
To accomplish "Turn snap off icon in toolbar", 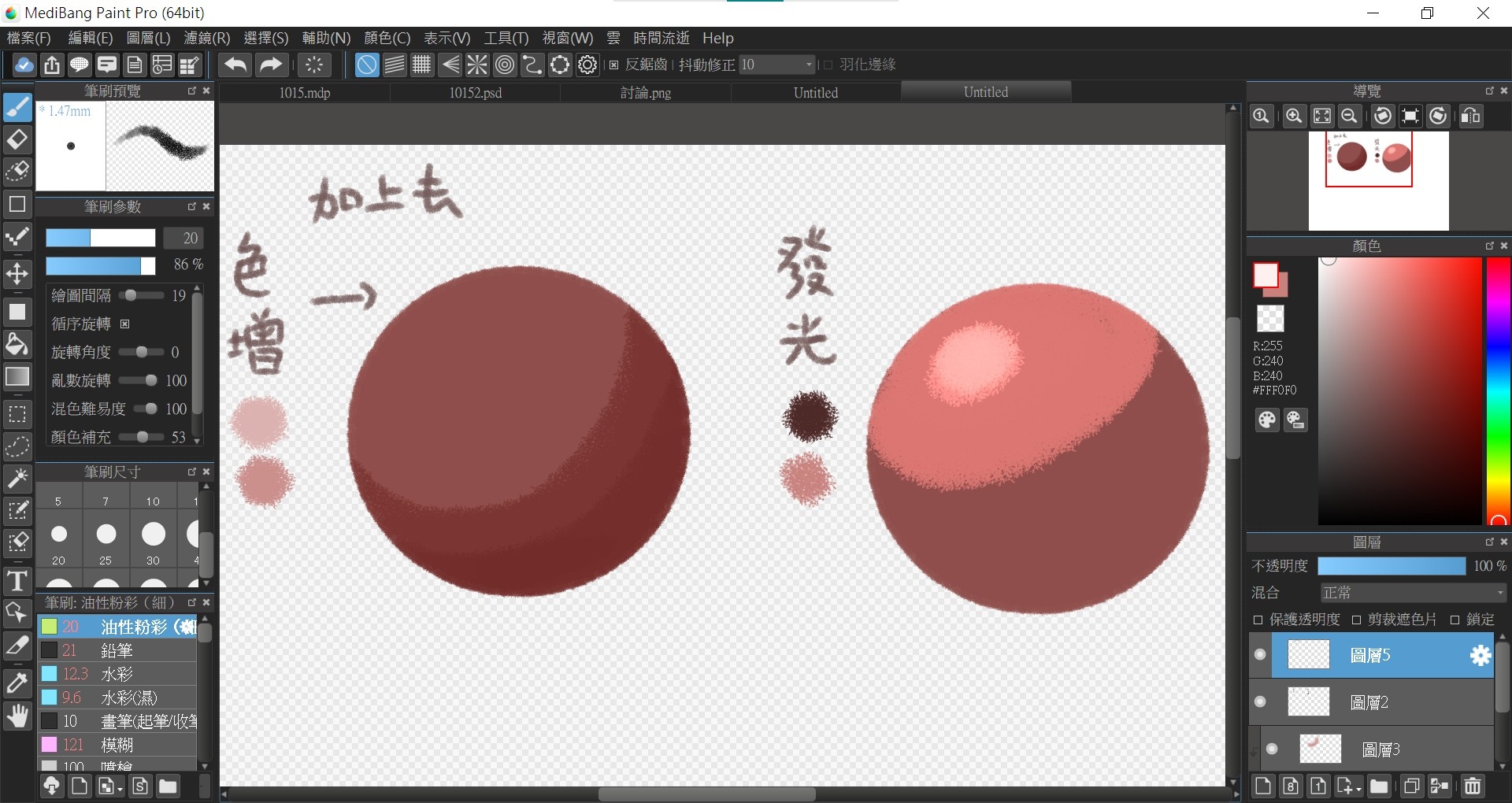I will (366, 65).
